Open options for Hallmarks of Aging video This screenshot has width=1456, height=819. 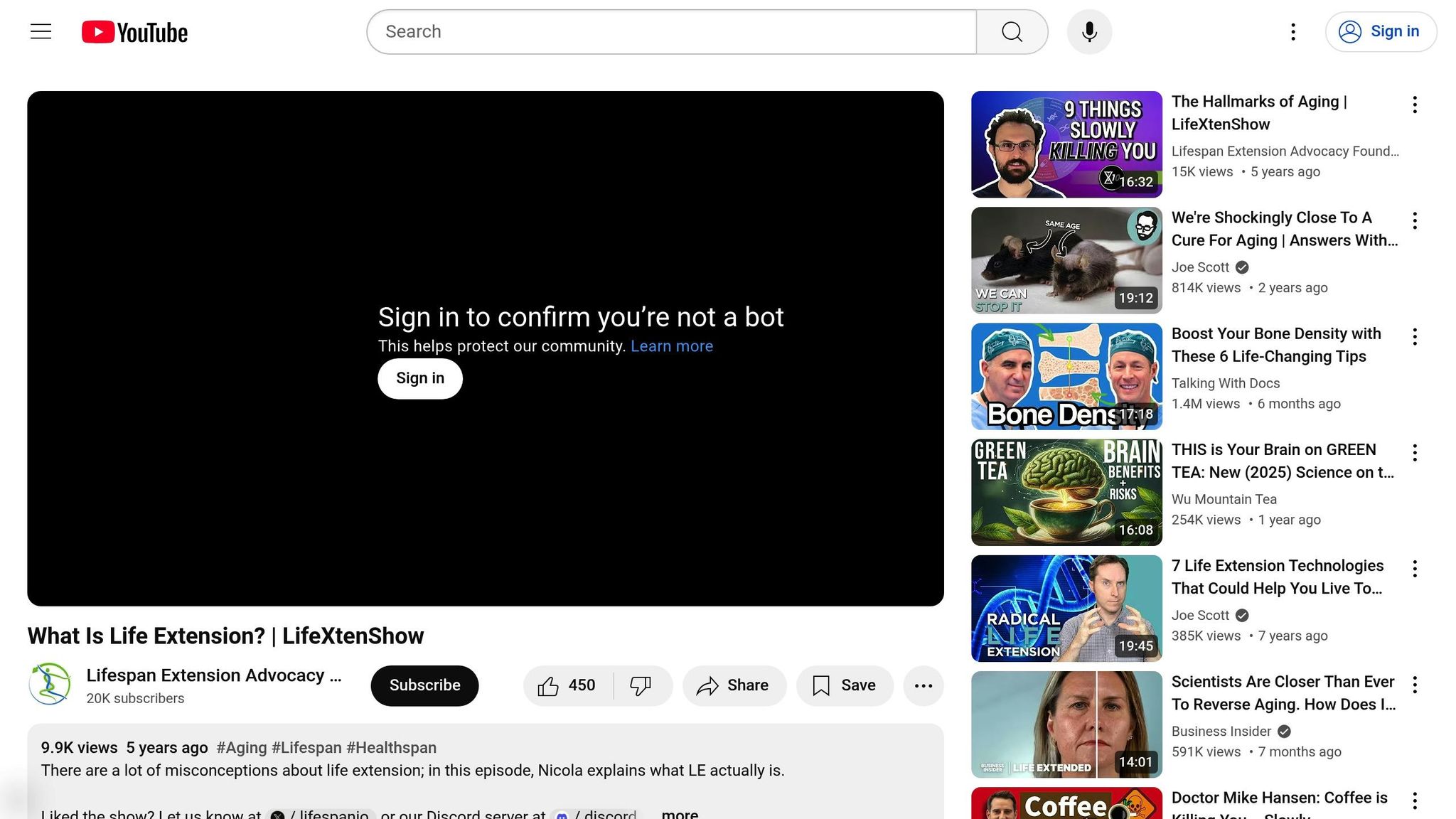(x=1415, y=105)
